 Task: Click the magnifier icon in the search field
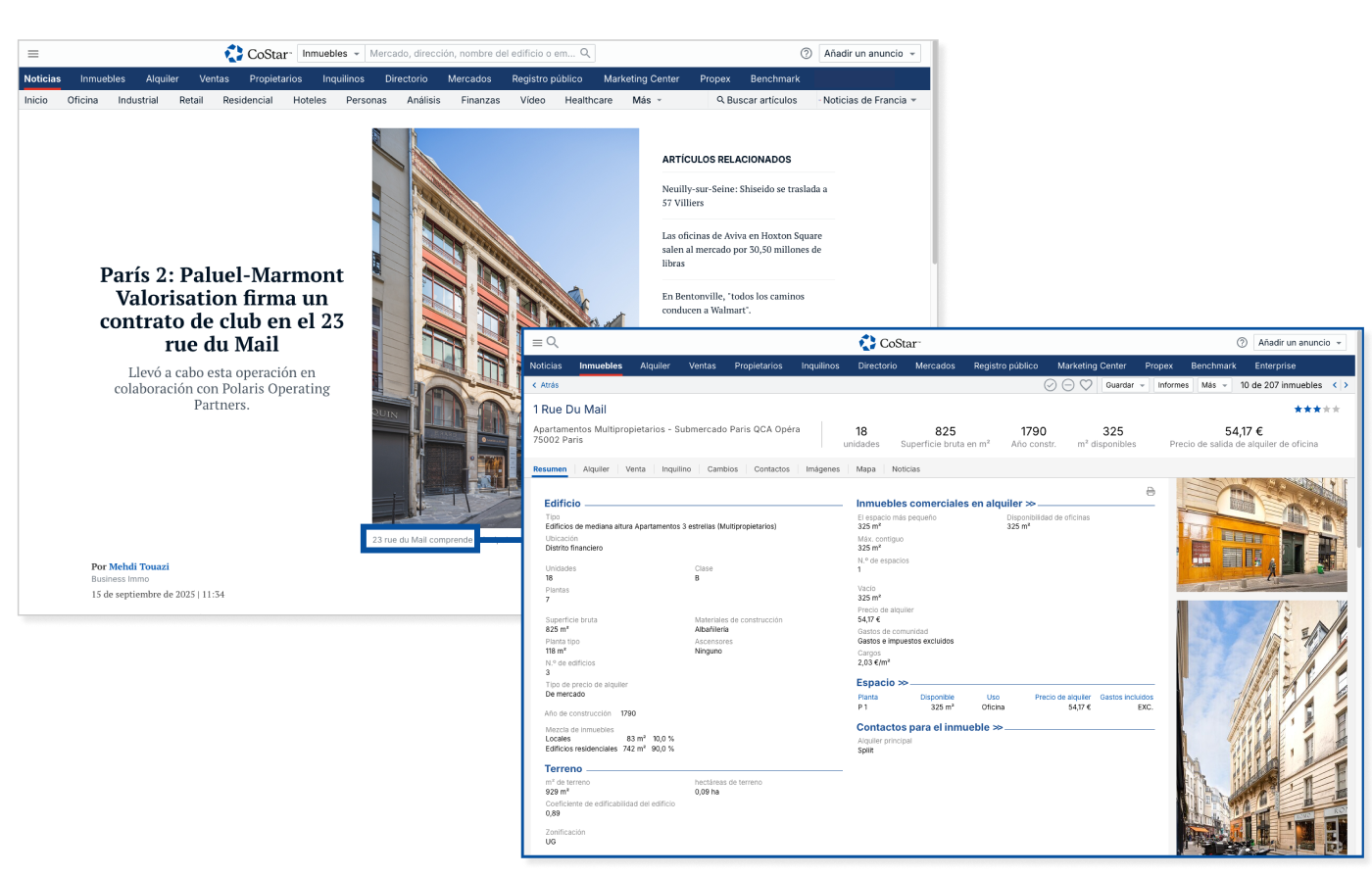(x=585, y=54)
